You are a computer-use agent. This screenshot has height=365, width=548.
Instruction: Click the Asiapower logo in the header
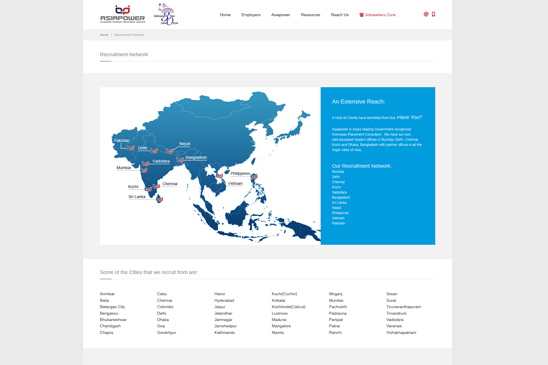[122, 14]
